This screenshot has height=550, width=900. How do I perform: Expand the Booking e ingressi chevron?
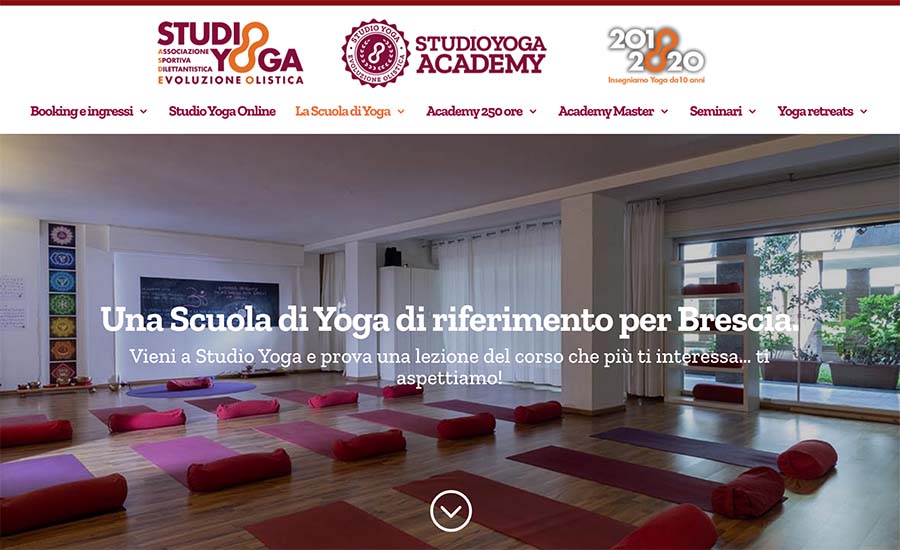click(143, 112)
